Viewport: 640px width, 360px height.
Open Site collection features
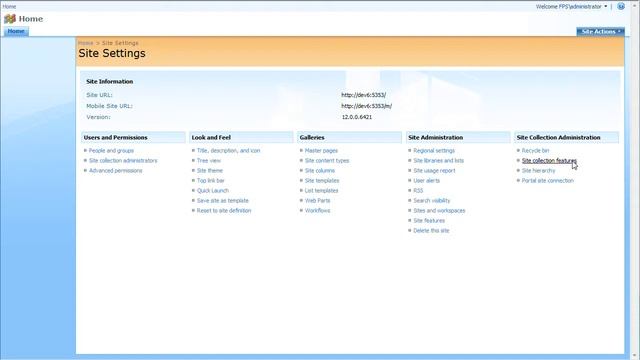549,160
